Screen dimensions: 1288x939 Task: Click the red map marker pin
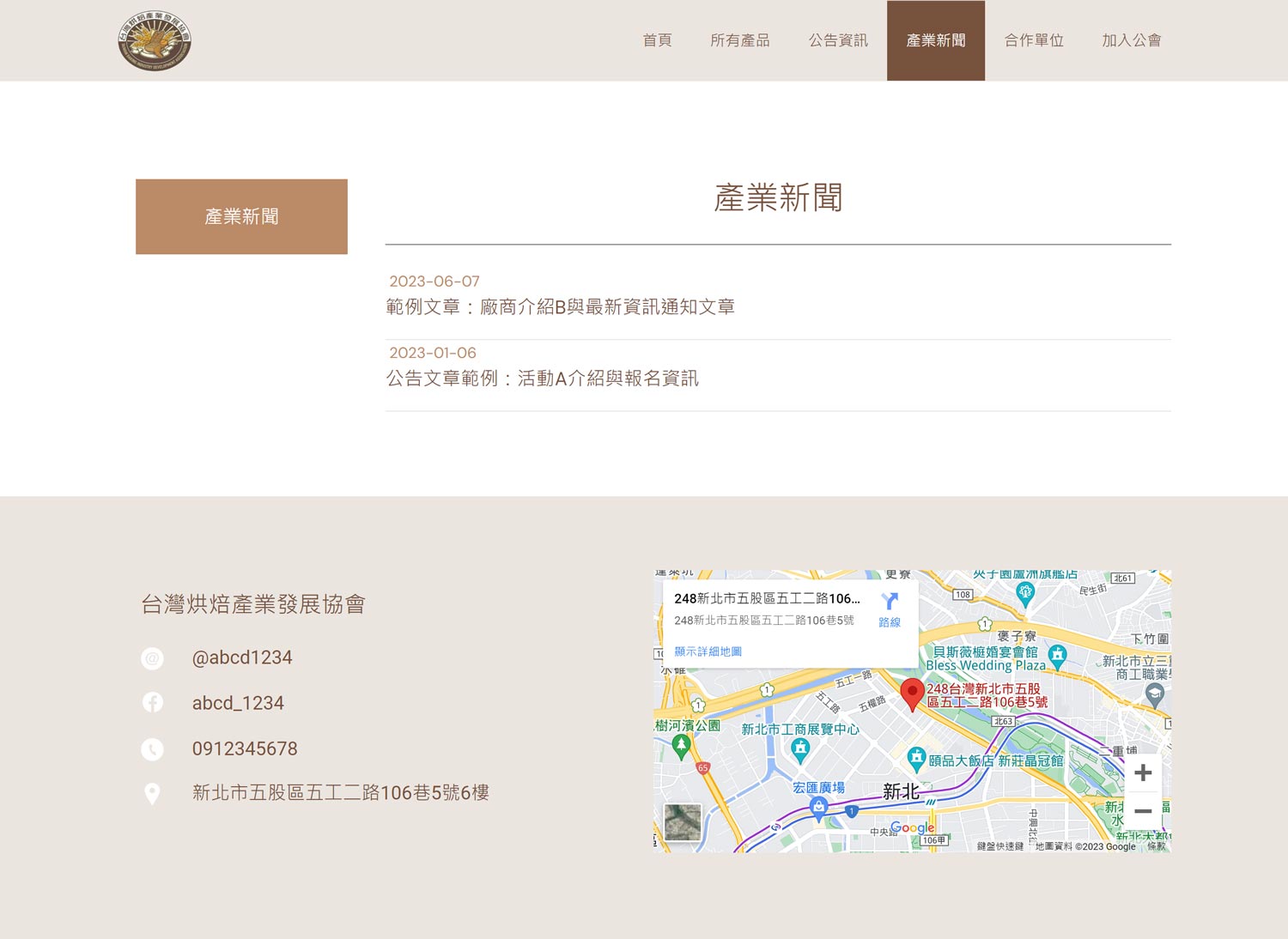tap(912, 694)
